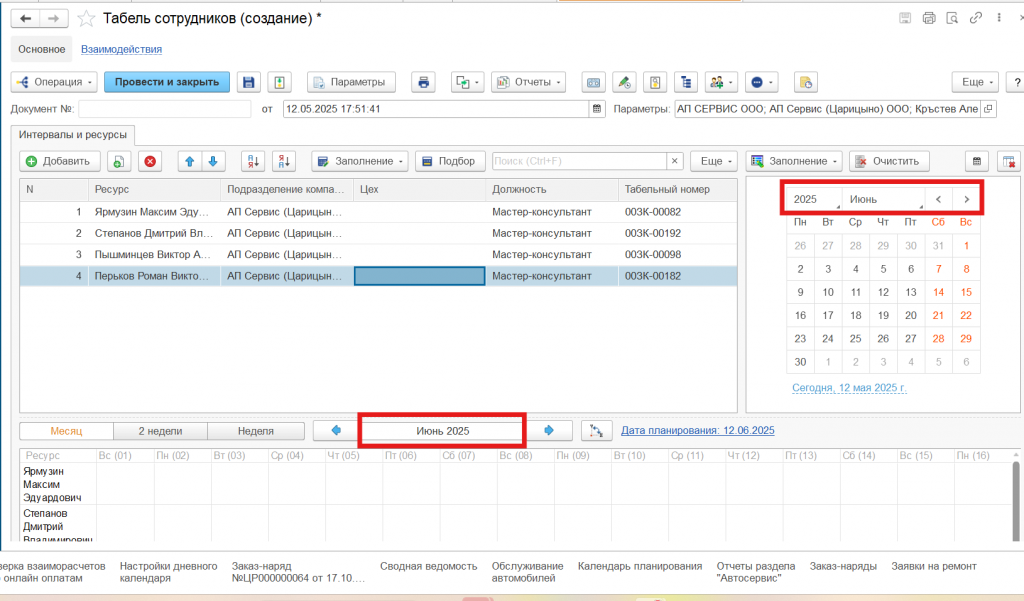The image size is (1024, 601).
Task: Select the Интервалы и ресурсы tab
Action: coord(72,134)
